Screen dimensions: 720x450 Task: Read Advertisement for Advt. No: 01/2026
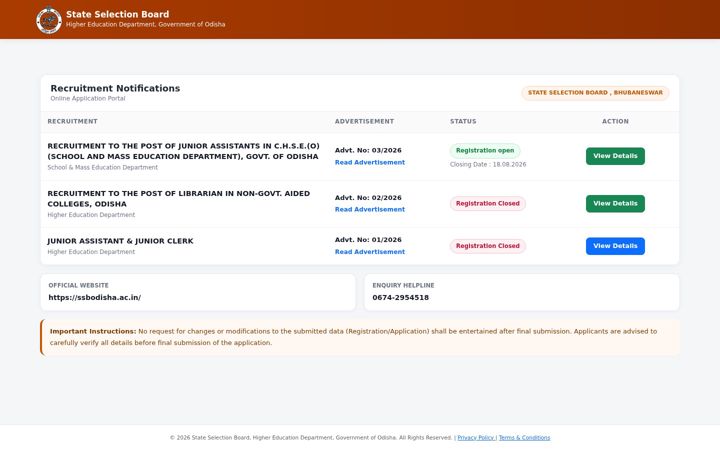click(370, 252)
